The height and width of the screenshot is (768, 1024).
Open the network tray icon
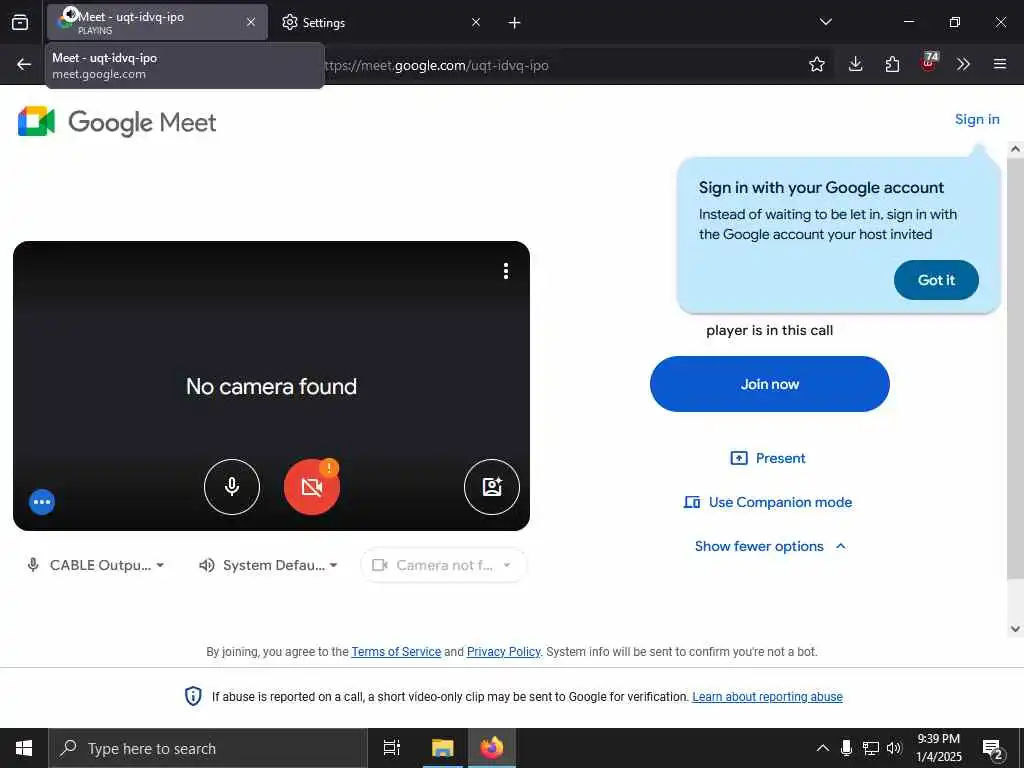(x=871, y=748)
